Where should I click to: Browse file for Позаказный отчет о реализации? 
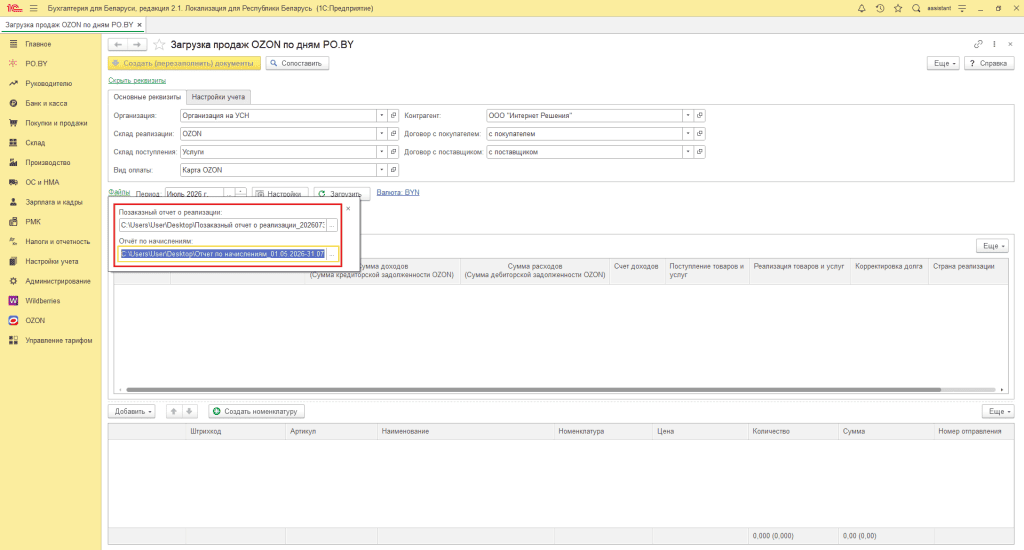coord(332,225)
